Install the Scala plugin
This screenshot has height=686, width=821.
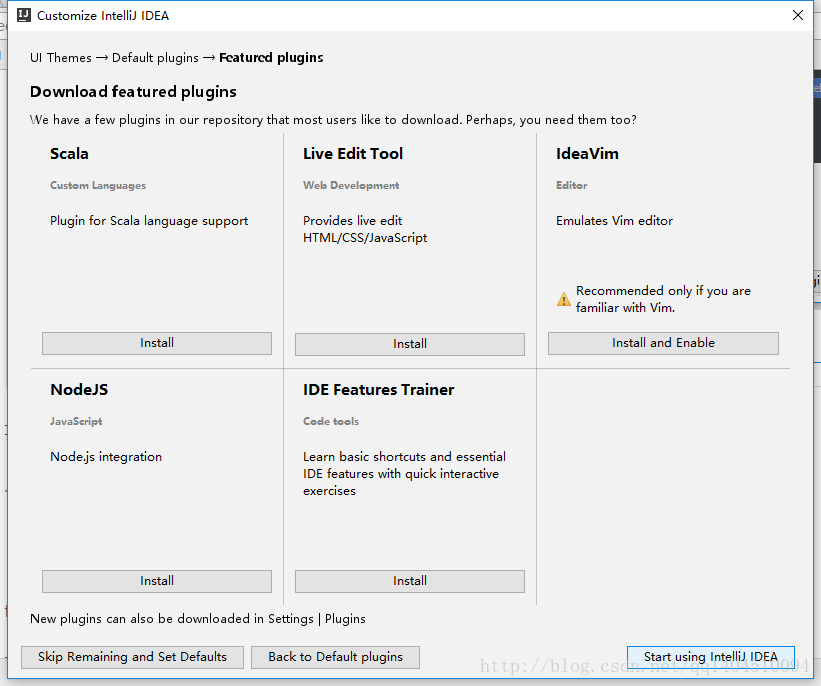[157, 343]
